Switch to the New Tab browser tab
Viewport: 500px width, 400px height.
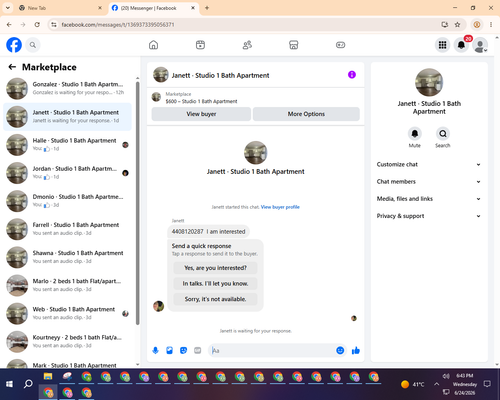point(60,8)
